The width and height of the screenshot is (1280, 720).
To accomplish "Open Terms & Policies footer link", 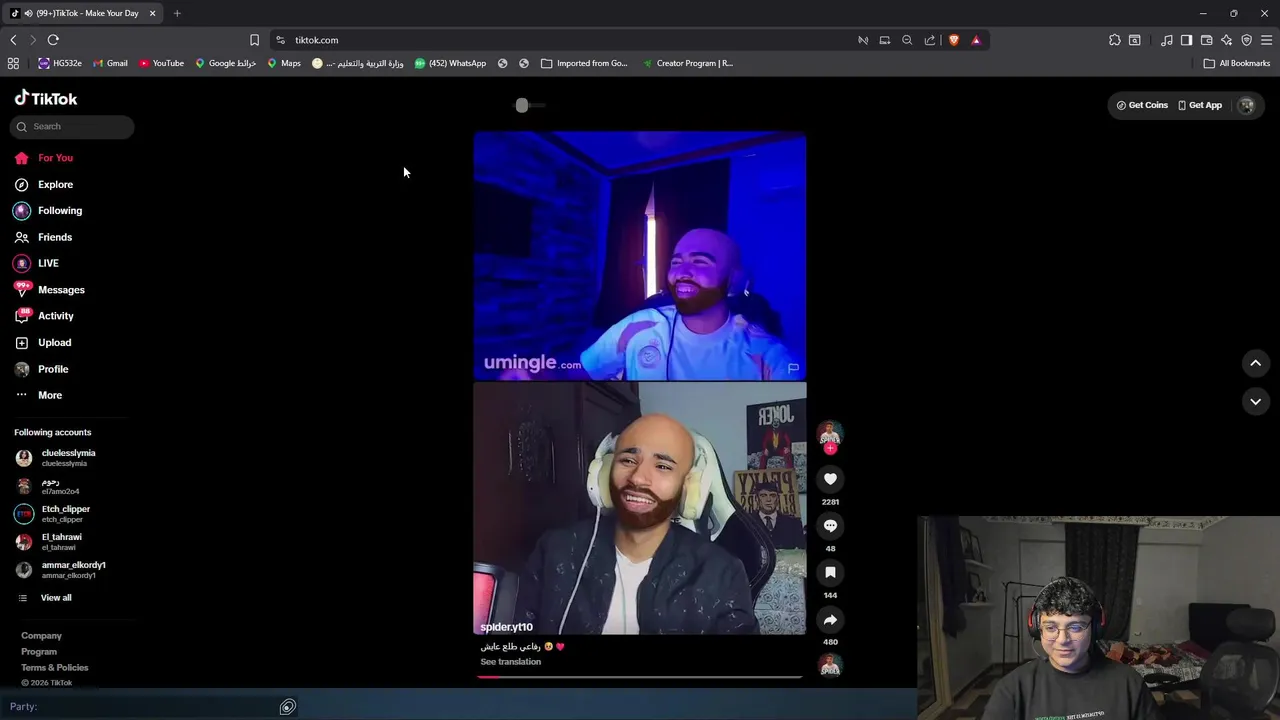I will 55,668.
